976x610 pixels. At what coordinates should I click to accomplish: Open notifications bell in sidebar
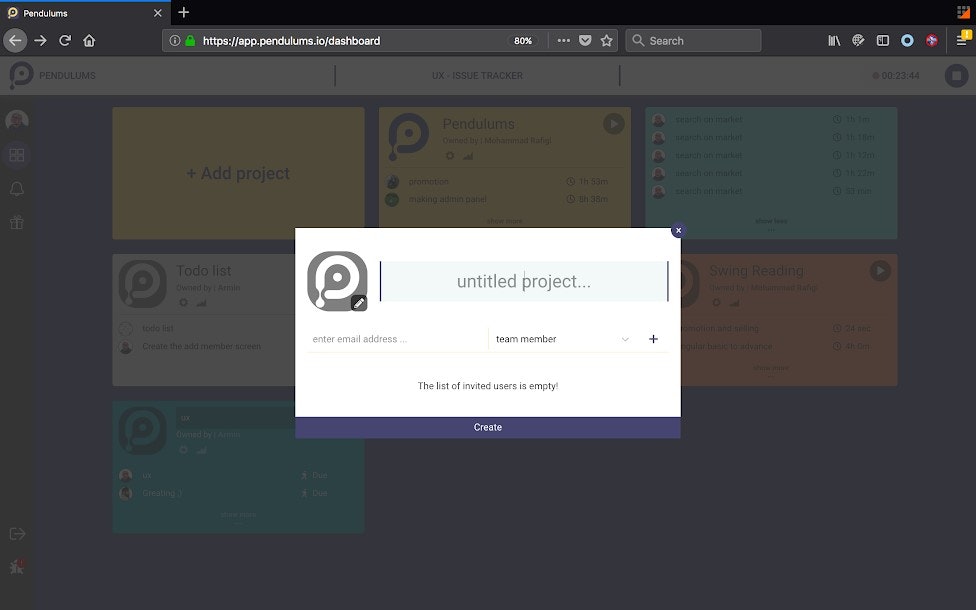[x=17, y=189]
